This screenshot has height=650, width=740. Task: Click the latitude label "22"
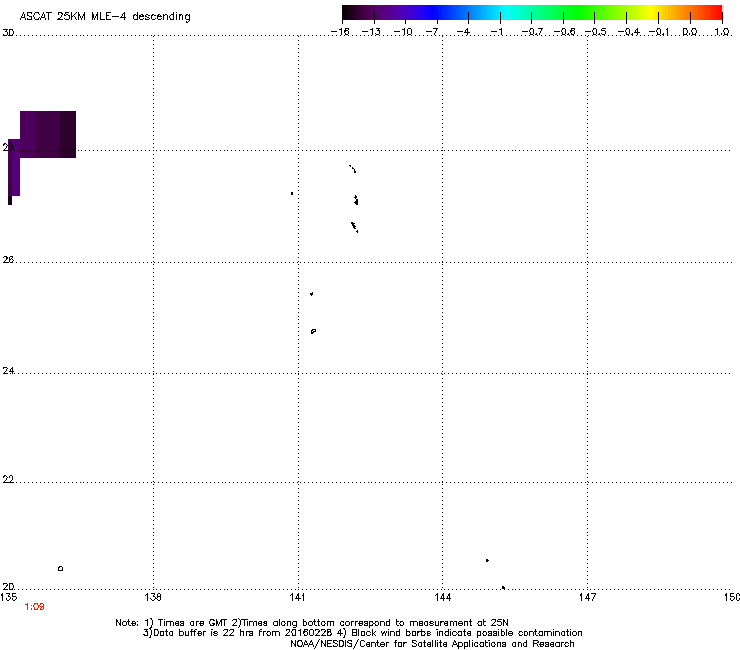8,480
